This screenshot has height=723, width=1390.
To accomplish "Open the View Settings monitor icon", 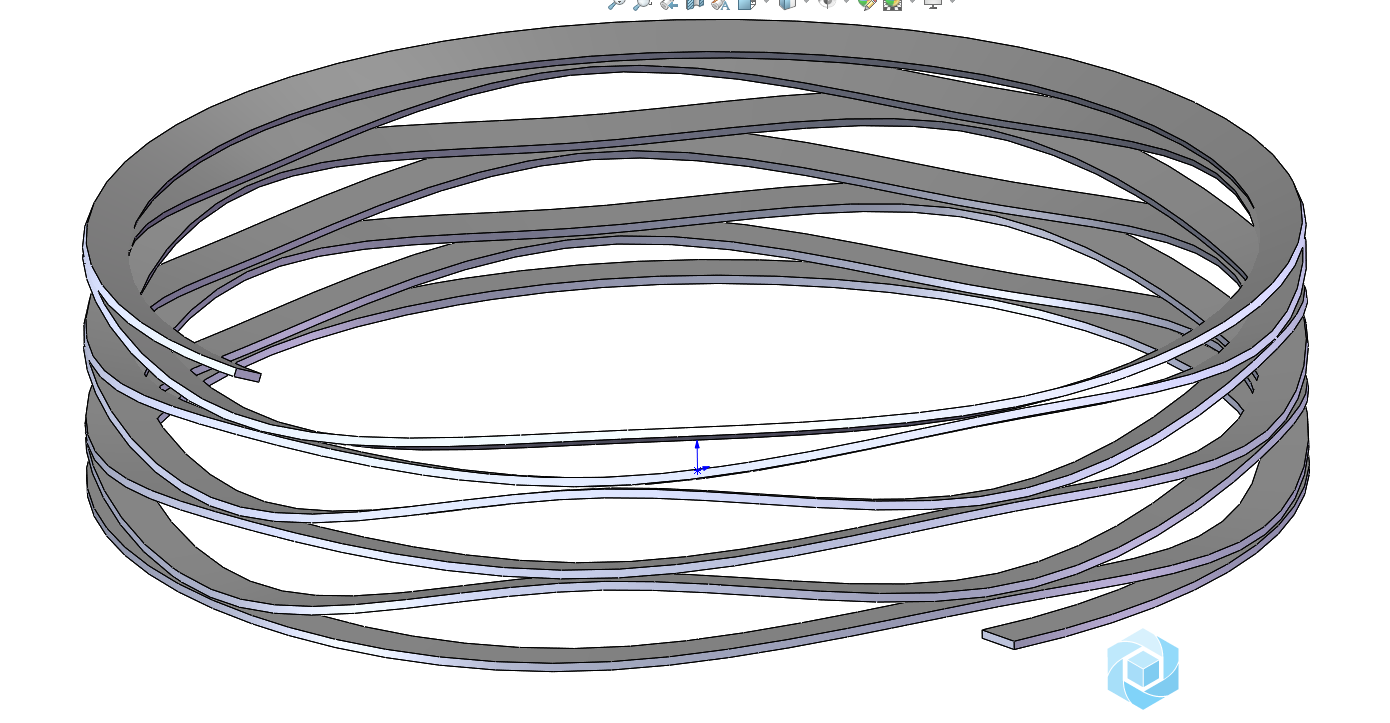I will (x=933, y=3).
